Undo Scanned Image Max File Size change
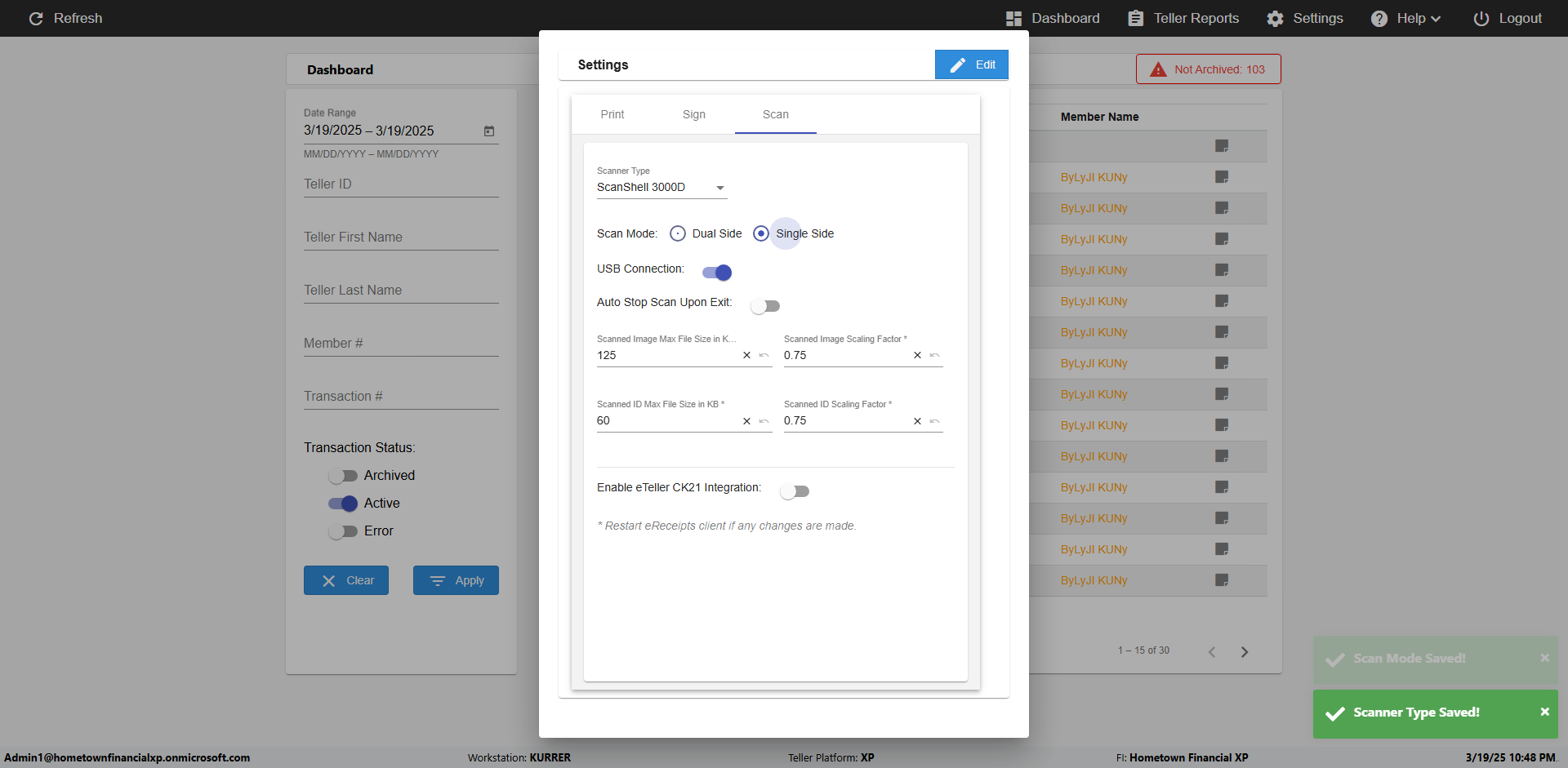 tap(764, 355)
